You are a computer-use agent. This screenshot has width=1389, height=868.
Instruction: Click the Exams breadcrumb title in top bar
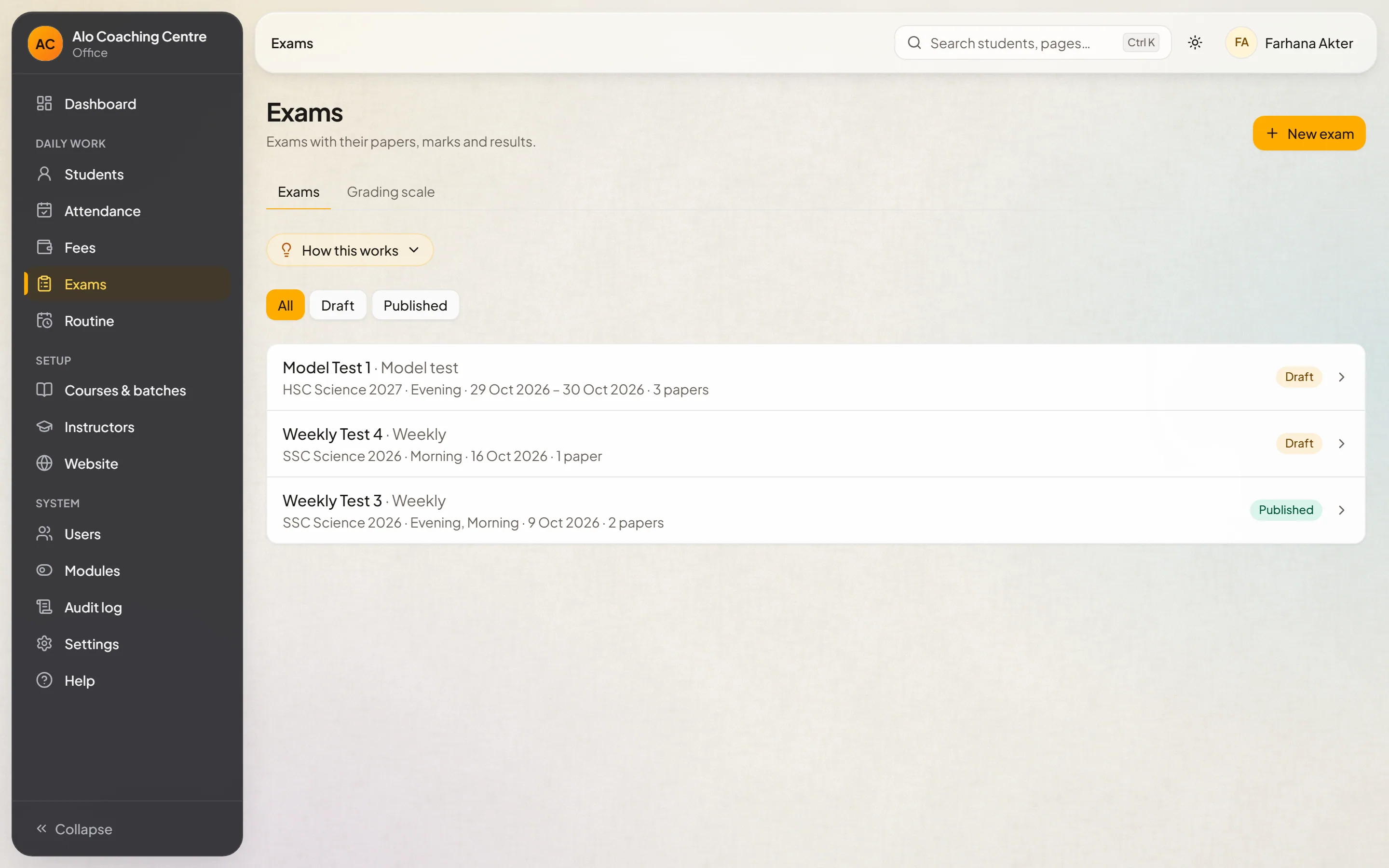(292, 43)
